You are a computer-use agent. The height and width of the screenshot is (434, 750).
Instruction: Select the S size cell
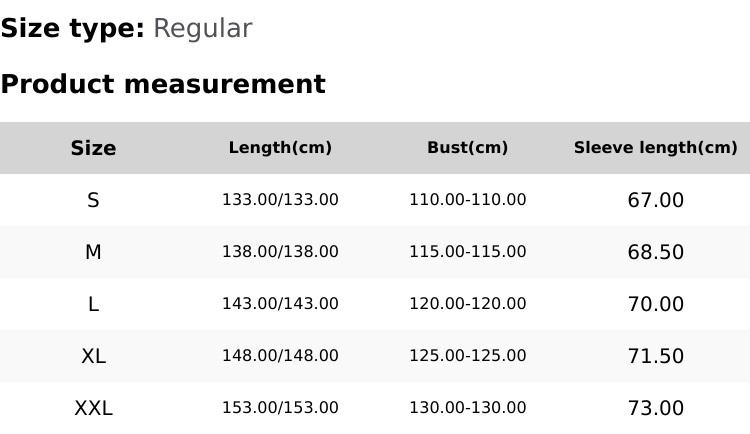pyautogui.click(x=93, y=200)
